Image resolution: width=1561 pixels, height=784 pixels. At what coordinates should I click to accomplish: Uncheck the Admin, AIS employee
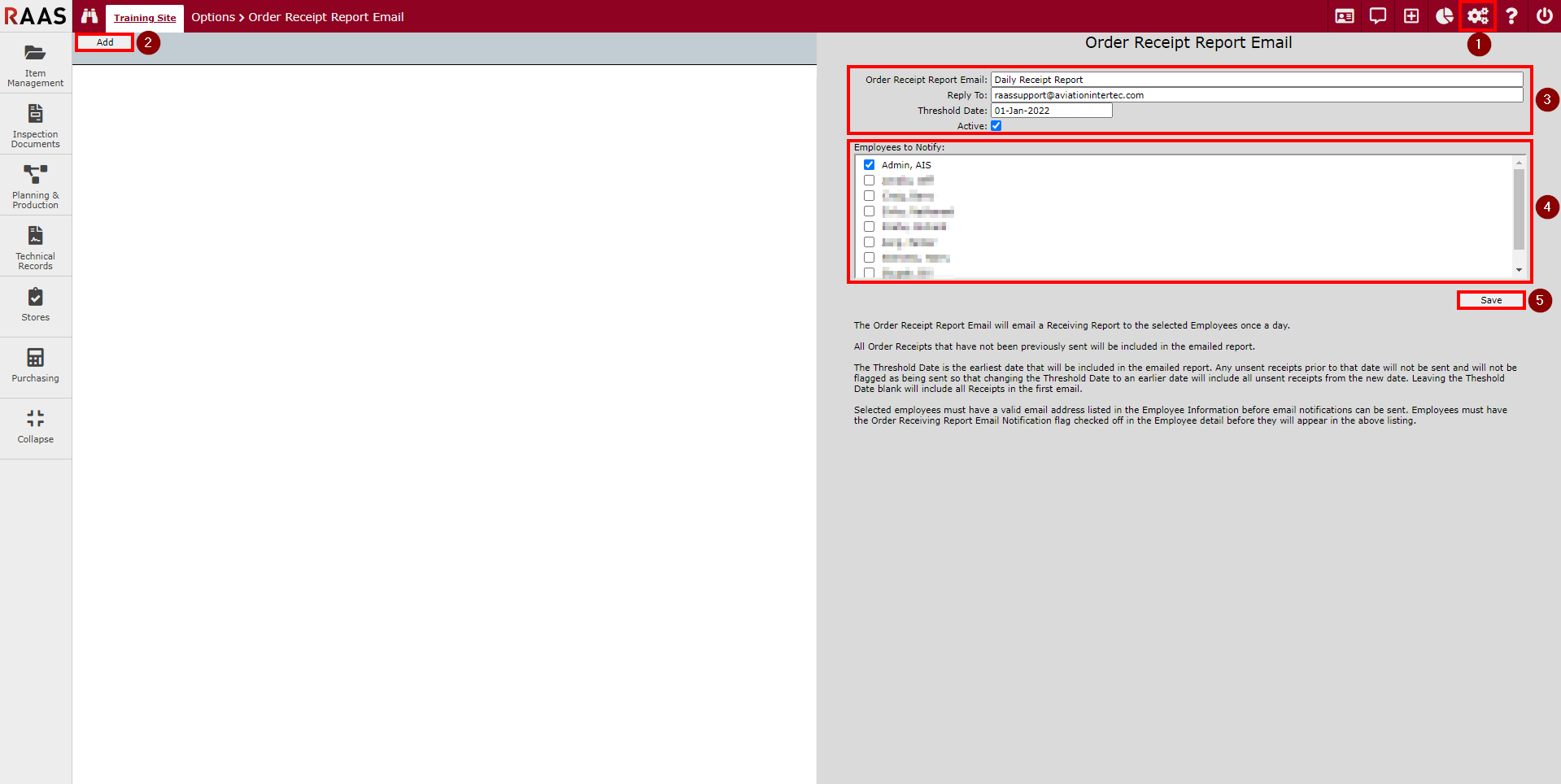[x=869, y=165]
